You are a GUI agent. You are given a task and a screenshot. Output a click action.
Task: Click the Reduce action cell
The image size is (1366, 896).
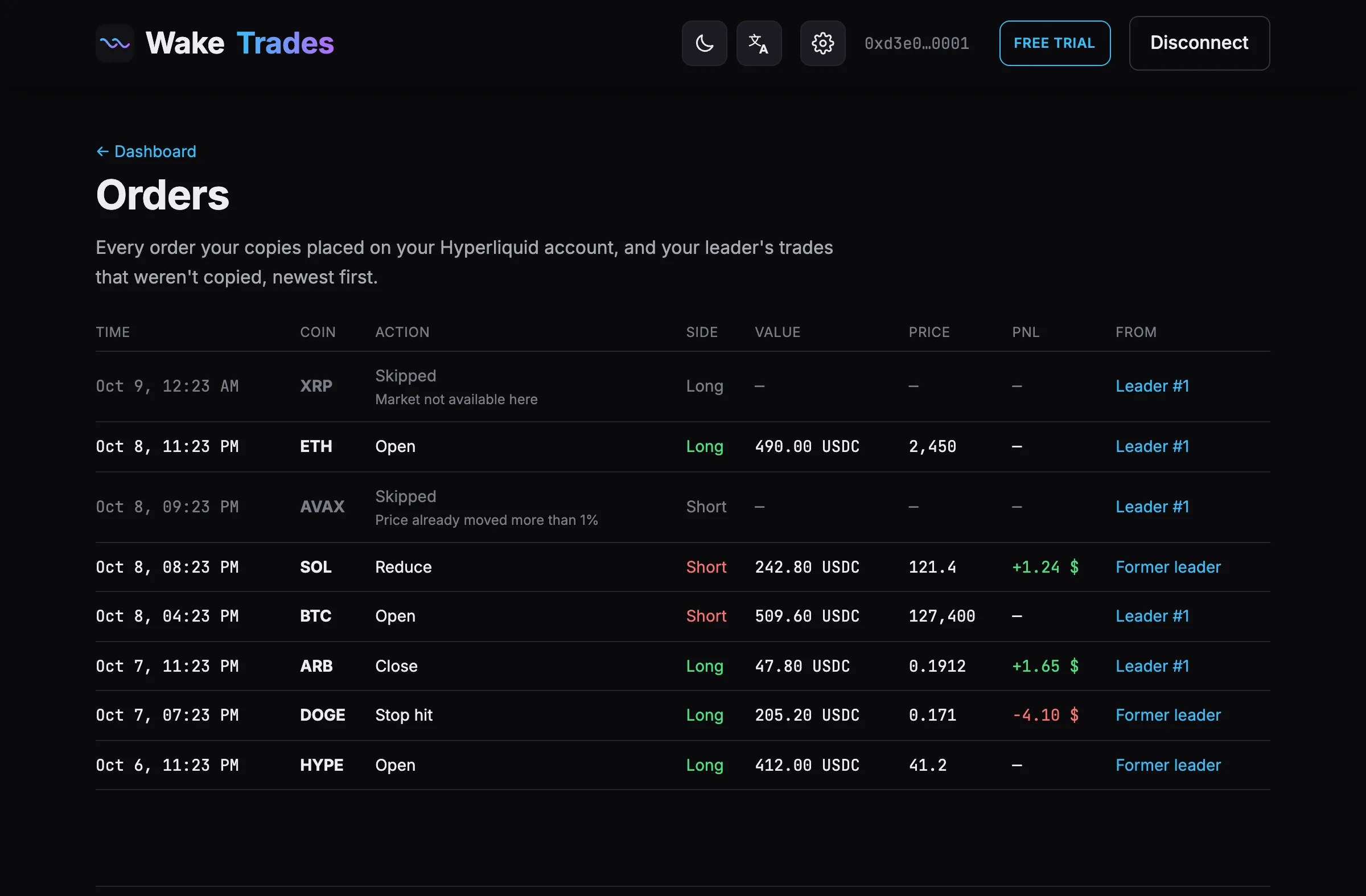click(x=404, y=567)
